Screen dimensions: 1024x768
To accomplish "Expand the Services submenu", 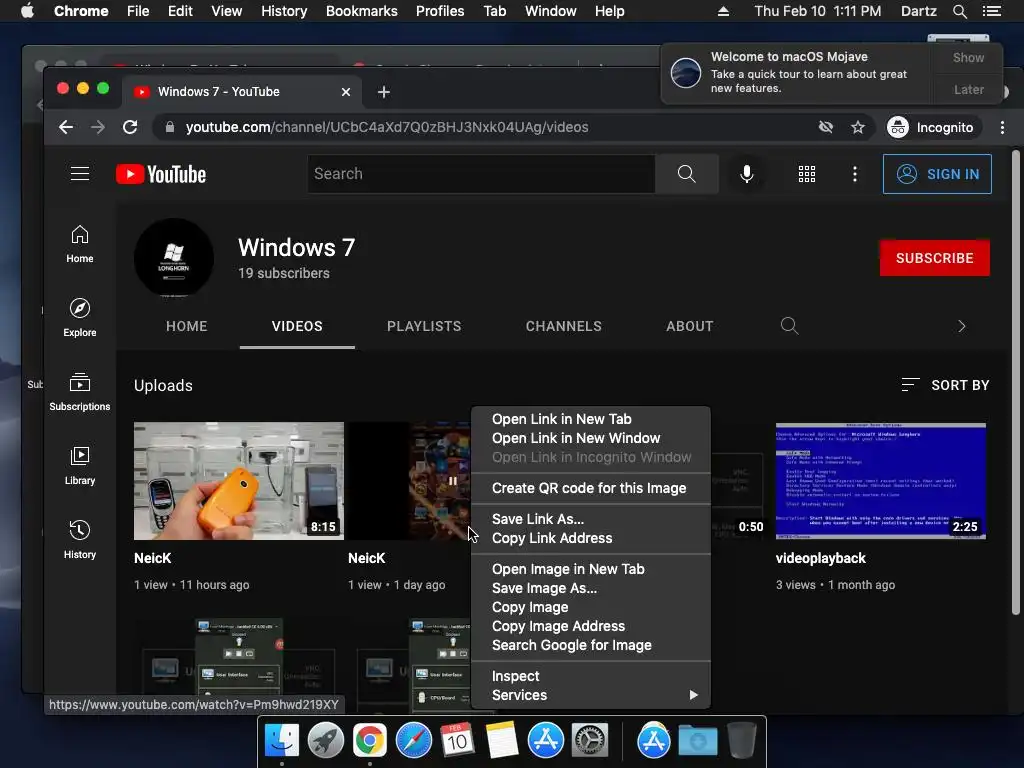I will (591, 695).
